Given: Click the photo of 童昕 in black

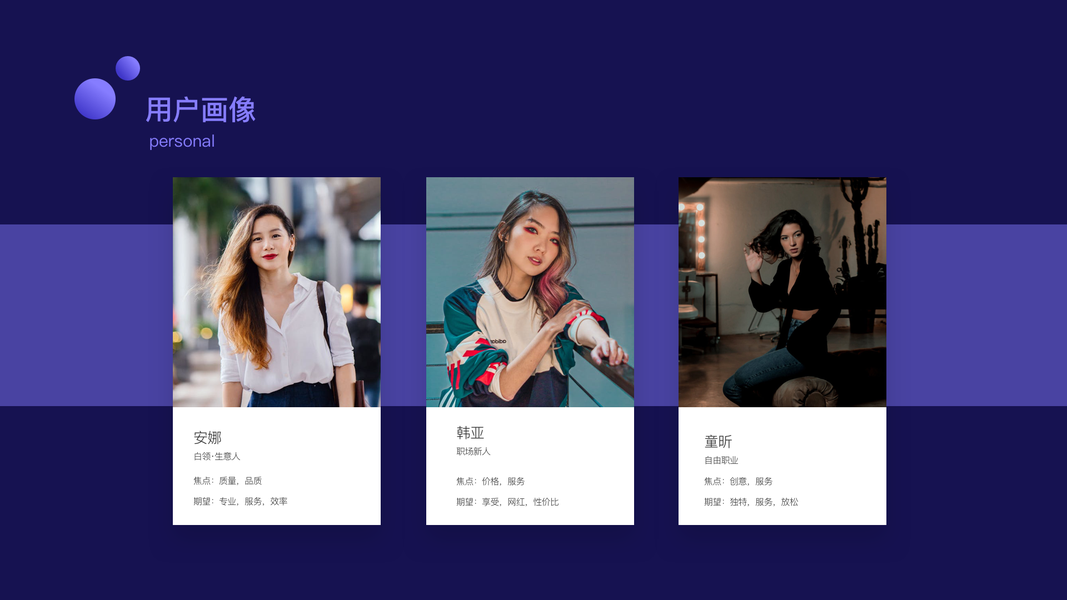Looking at the screenshot, I should point(783,292).
